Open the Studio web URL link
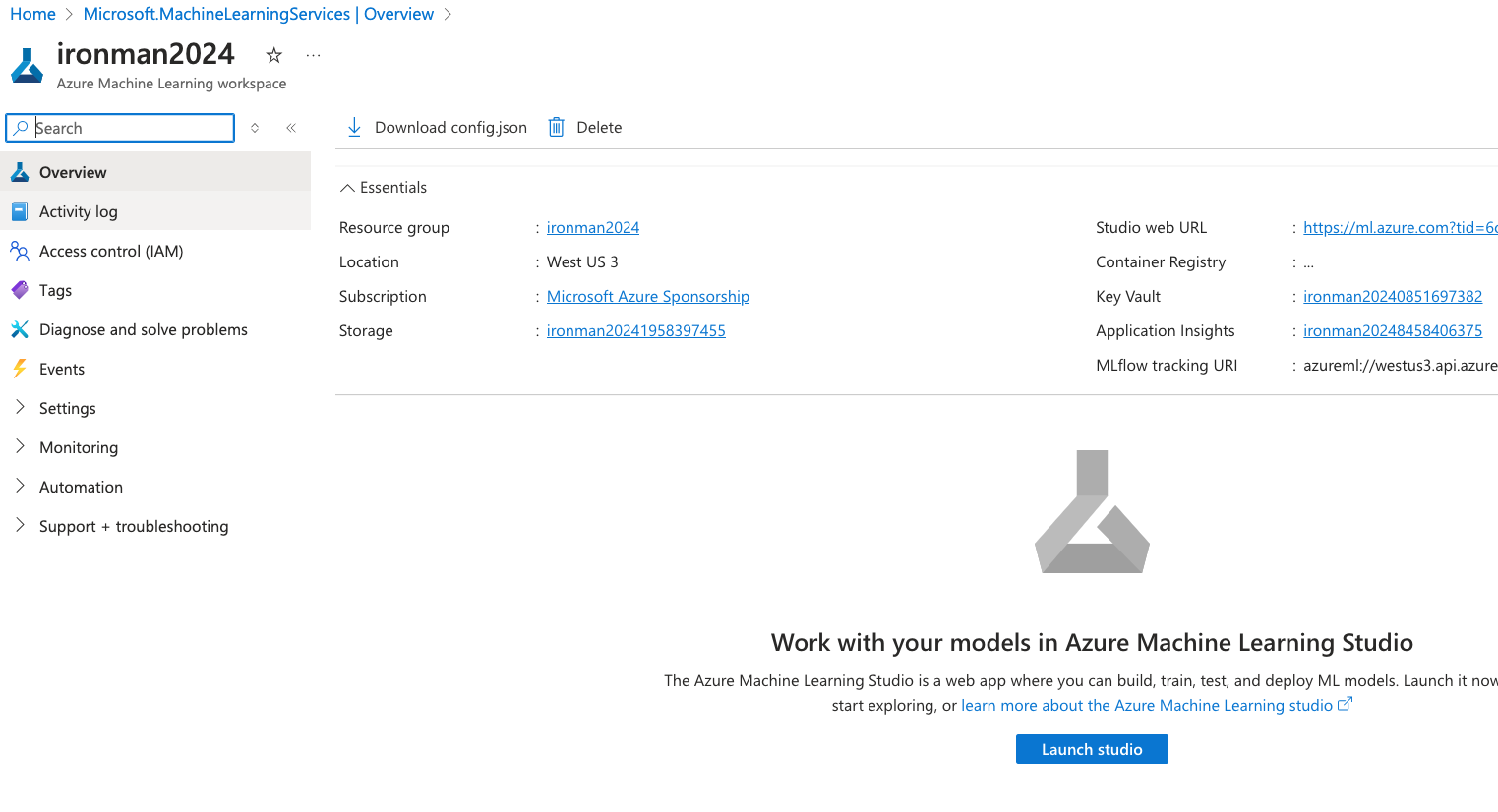Image resolution: width=1498 pixels, height=812 pixels. pyautogui.click(x=1401, y=227)
